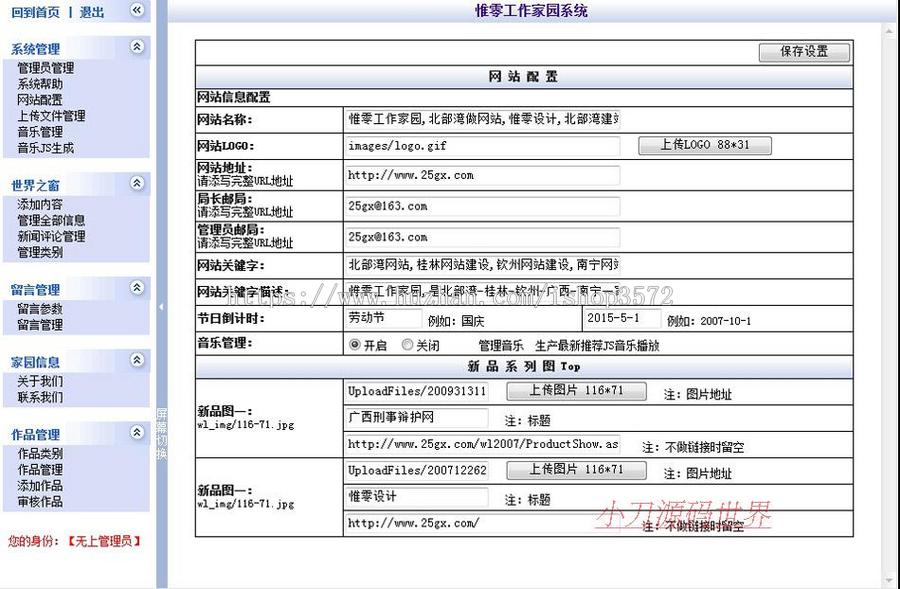Collapse the 系统管理 section chevron icon
The image size is (900, 589).
(x=136, y=48)
